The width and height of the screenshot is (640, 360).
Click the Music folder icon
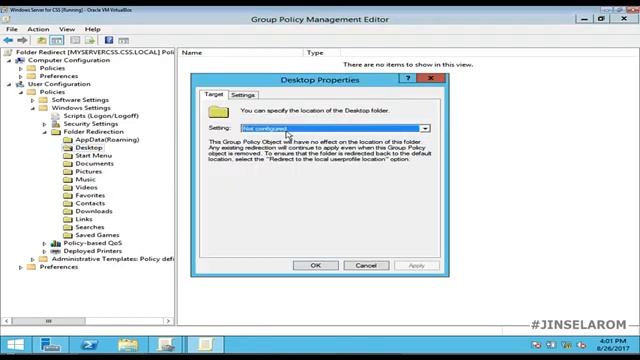tap(68, 180)
